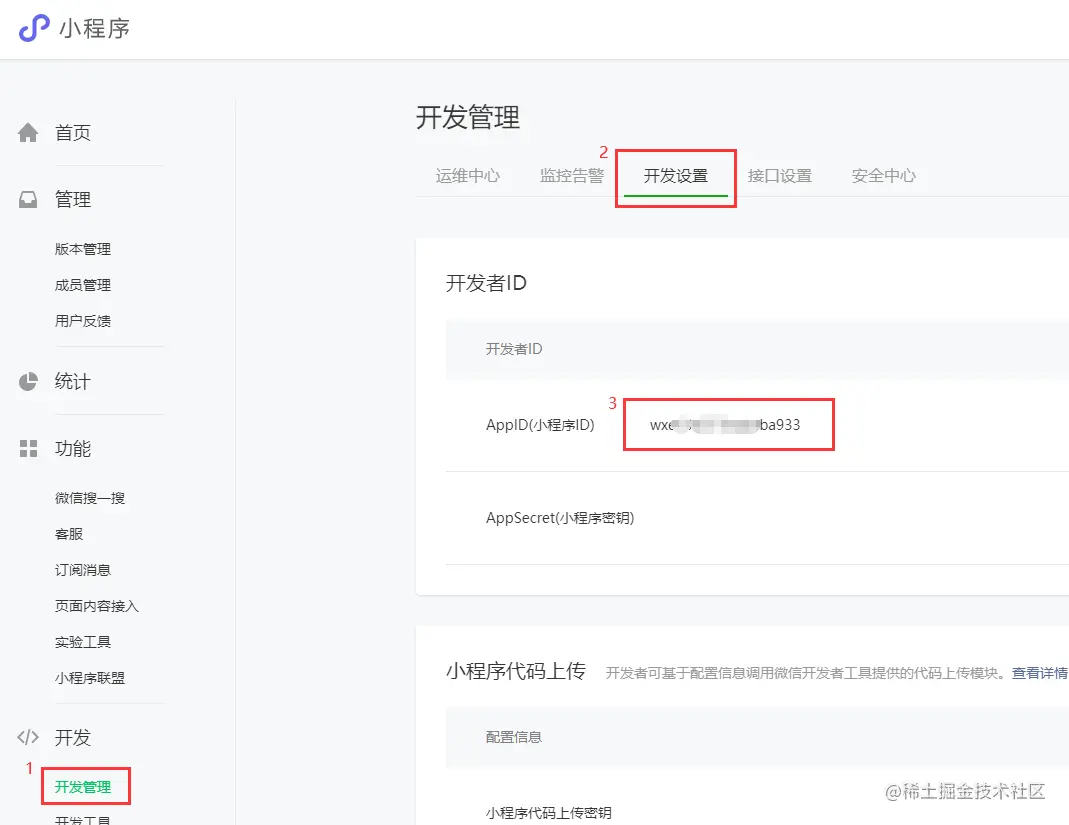Viewport: 1069px width, 825px height.
Task: Click the 小程序 title text in header
Action: click(94, 29)
